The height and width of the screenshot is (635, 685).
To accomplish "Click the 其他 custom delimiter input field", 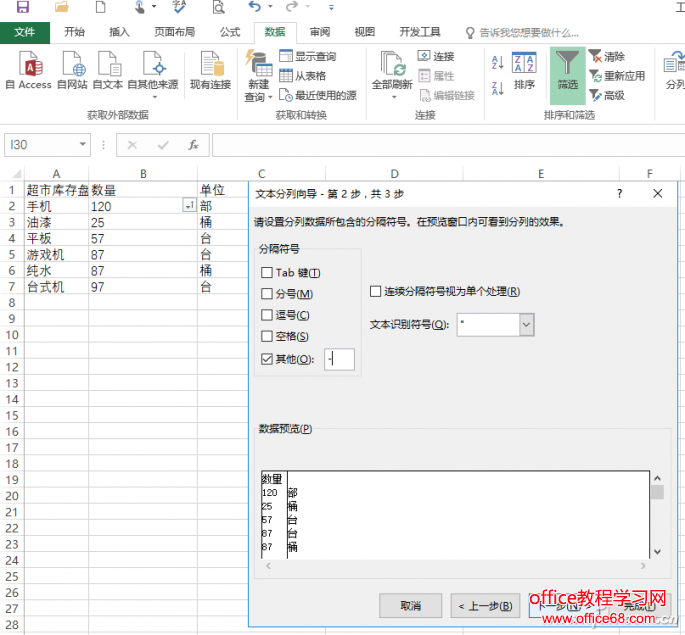I will pyautogui.click(x=339, y=358).
